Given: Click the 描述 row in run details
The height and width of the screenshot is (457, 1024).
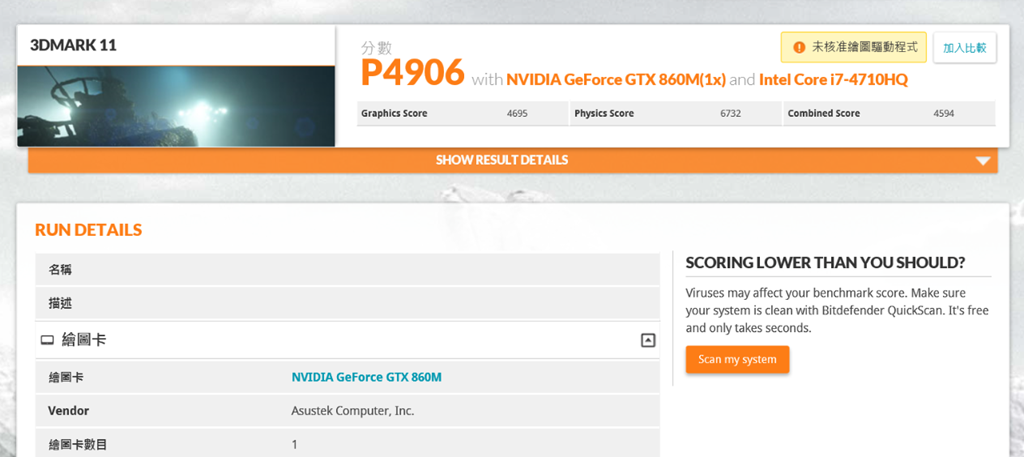Looking at the screenshot, I should click(x=60, y=303).
